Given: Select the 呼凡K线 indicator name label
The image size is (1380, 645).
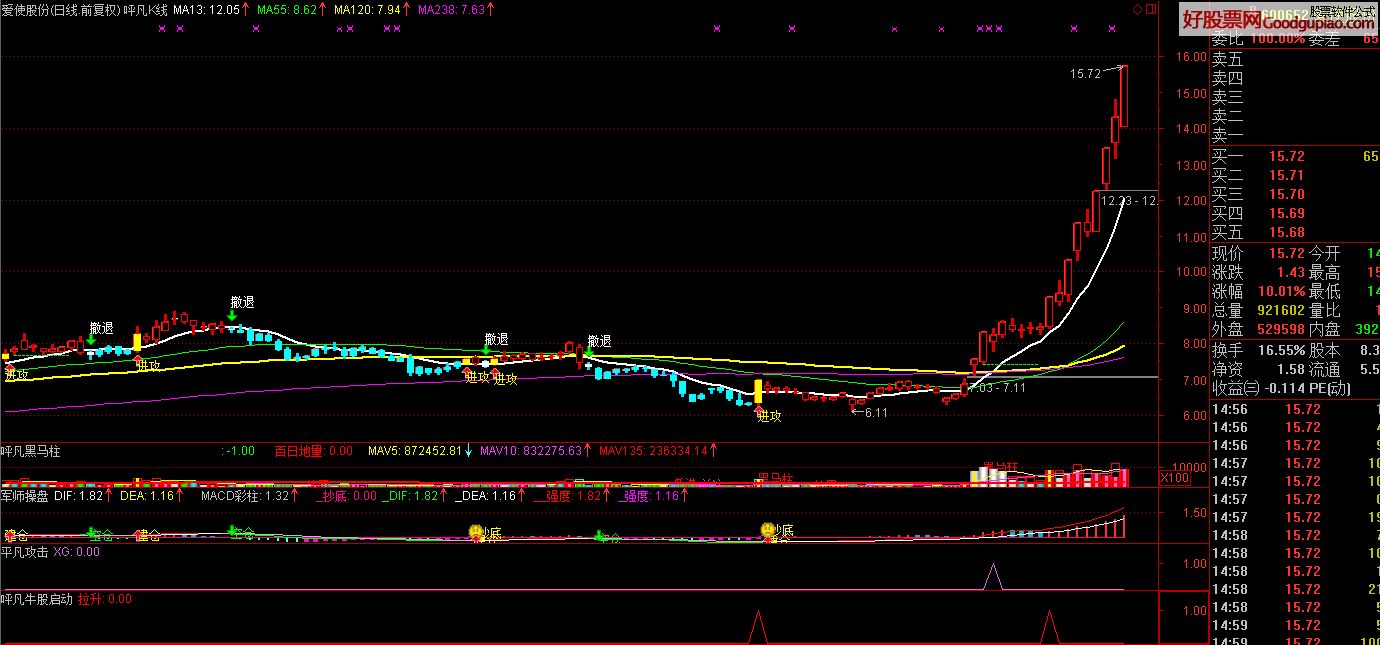Looking at the screenshot, I should coord(144,9).
